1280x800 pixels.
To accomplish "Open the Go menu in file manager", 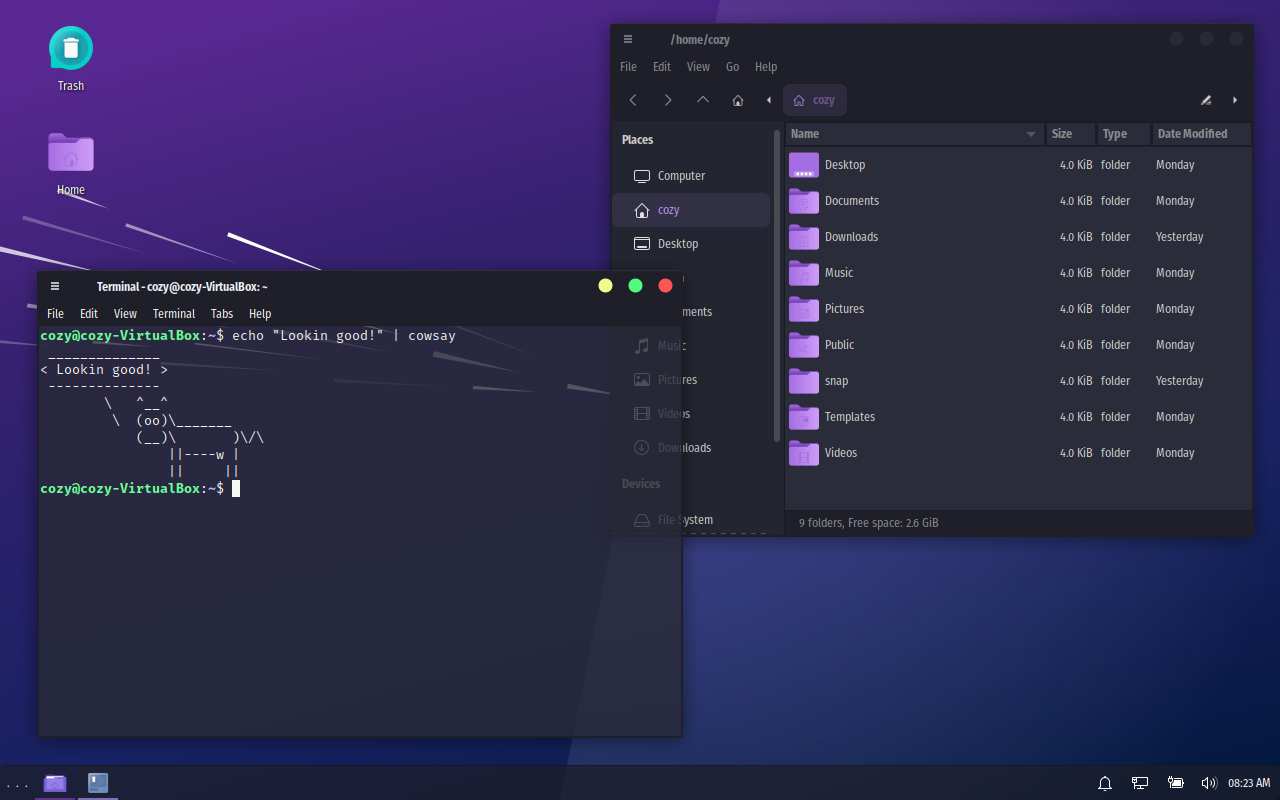I will pyautogui.click(x=733, y=67).
